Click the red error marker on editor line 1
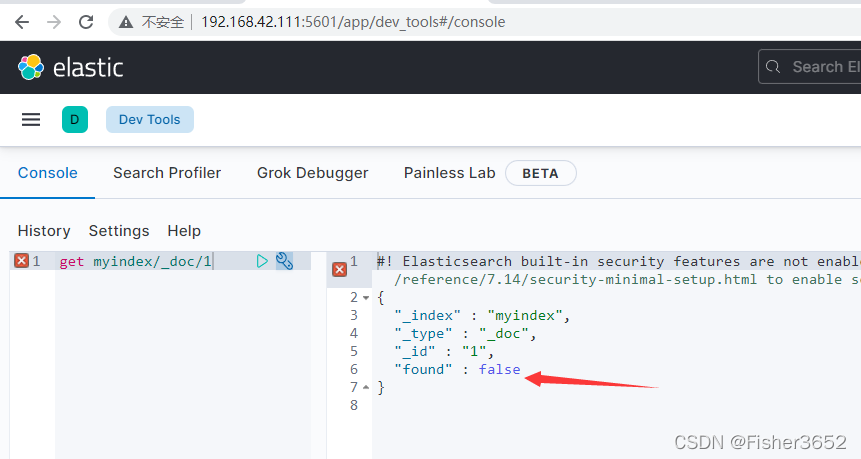This screenshot has width=861, height=459. coord(21,260)
